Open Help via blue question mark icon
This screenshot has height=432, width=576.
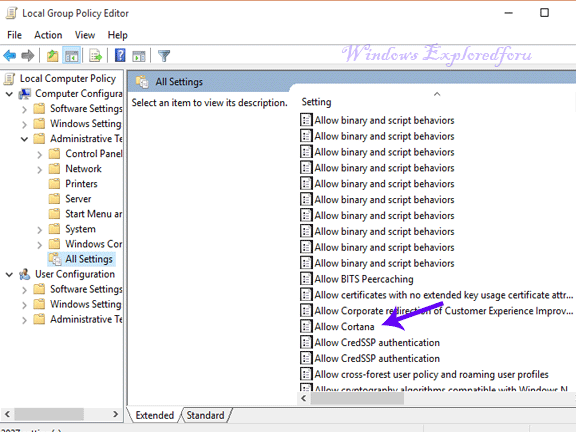pos(120,56)
